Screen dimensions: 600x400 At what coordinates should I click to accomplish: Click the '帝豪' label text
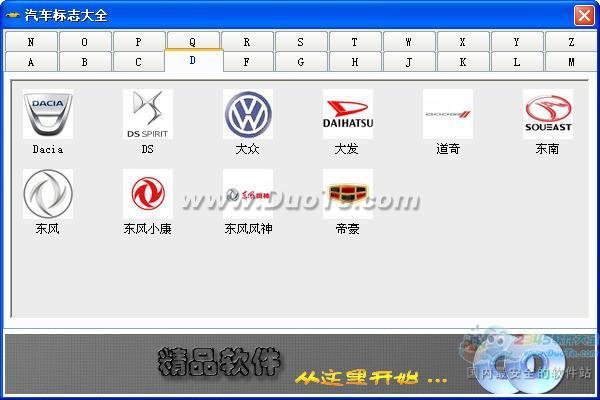pos(347,229)
